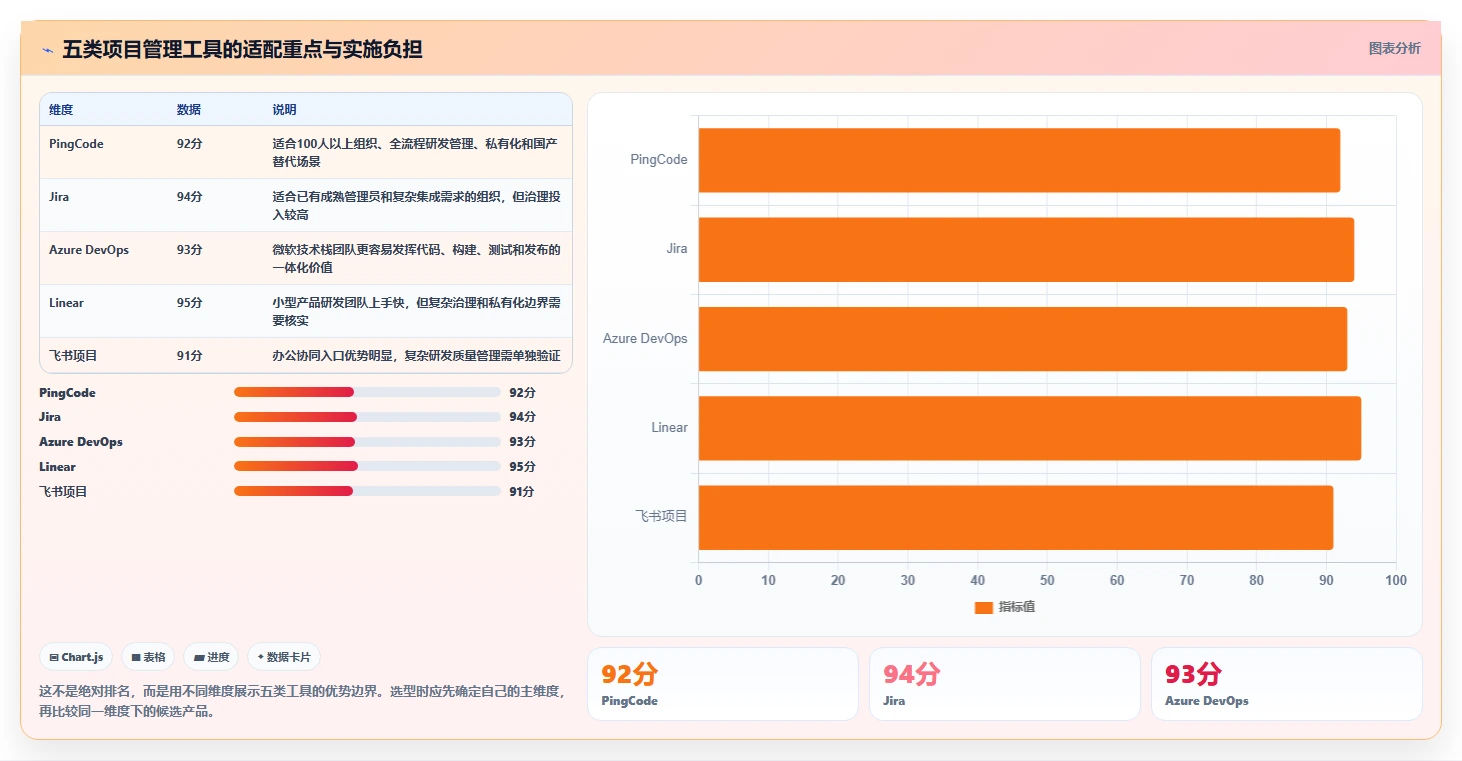Viewport: 1462px width, 761px height.
Task: Click the 0 tick on x-axis
Action: point(698,581)
